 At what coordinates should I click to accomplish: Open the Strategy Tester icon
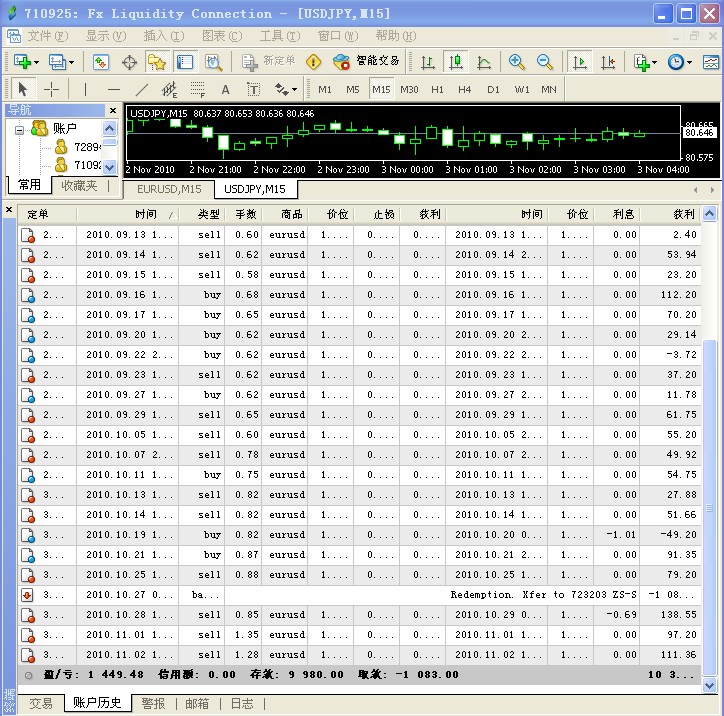[x=213, y=62]
